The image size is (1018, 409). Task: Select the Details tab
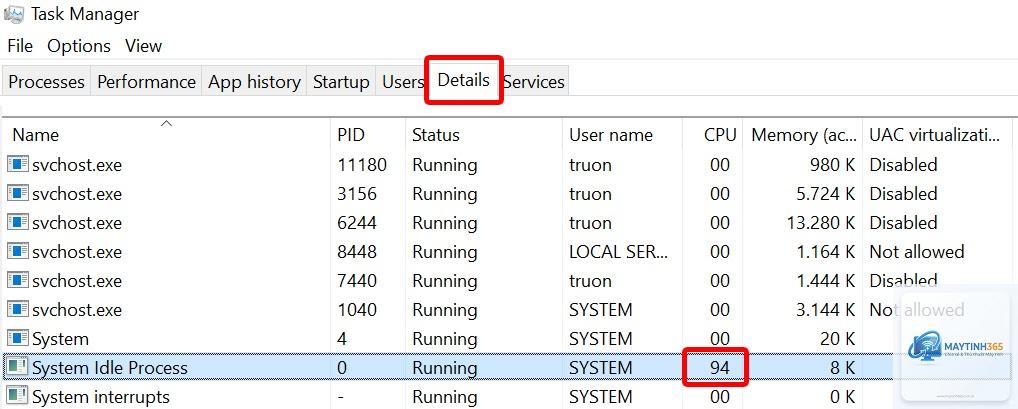click(464, 80)
